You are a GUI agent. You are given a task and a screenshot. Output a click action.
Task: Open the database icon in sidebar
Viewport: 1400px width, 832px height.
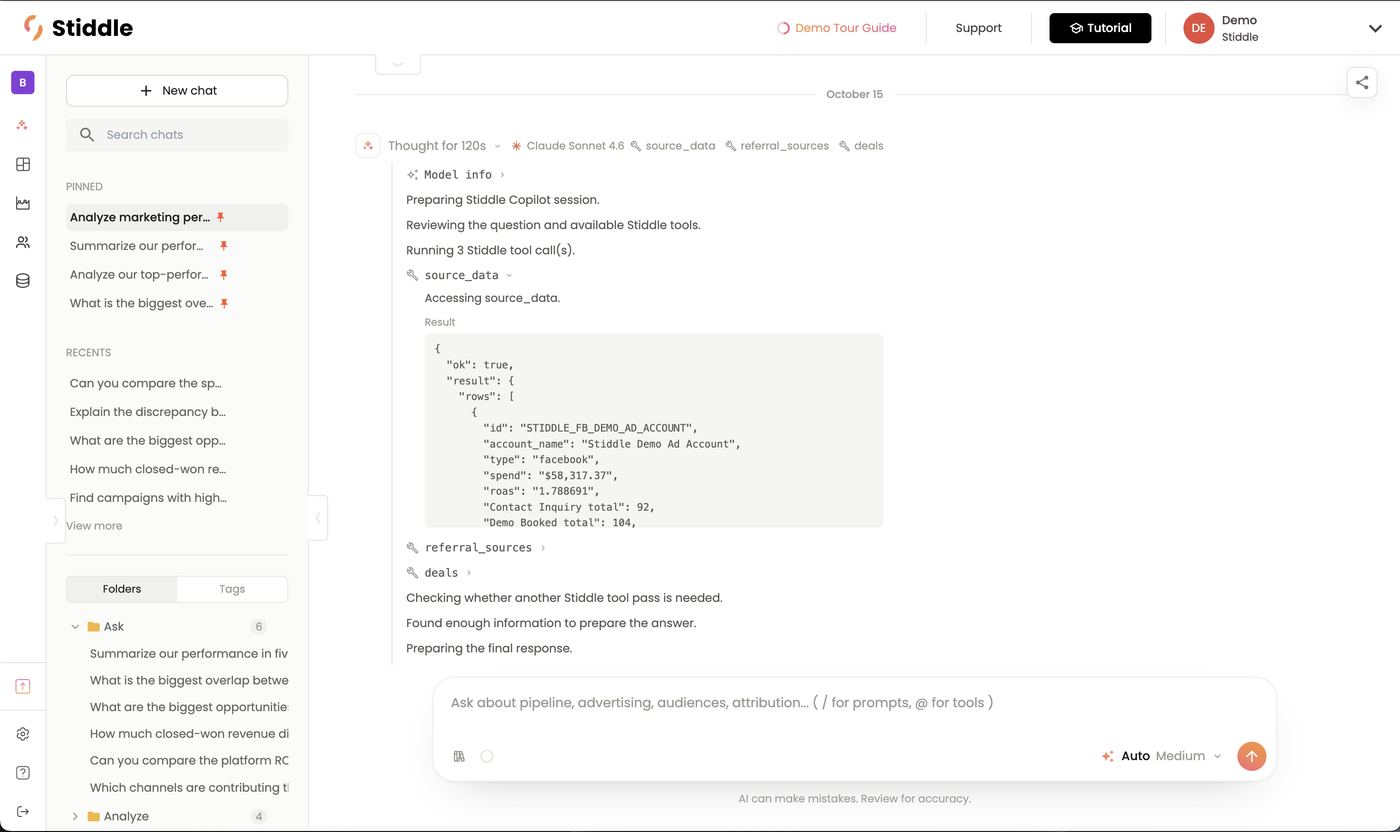(23, 281)
